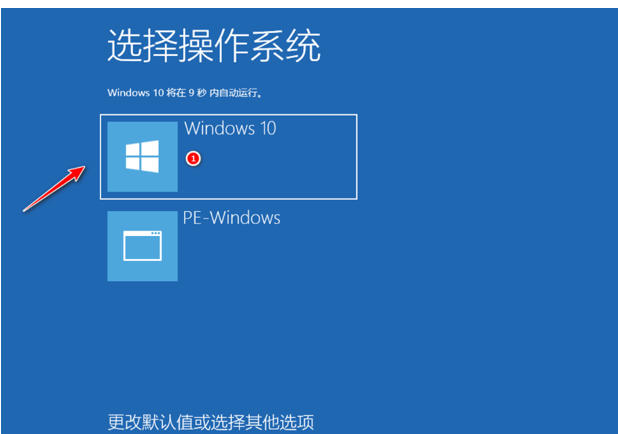
Task: Select the PE-Windows text label
Action: tap(232, 218)
